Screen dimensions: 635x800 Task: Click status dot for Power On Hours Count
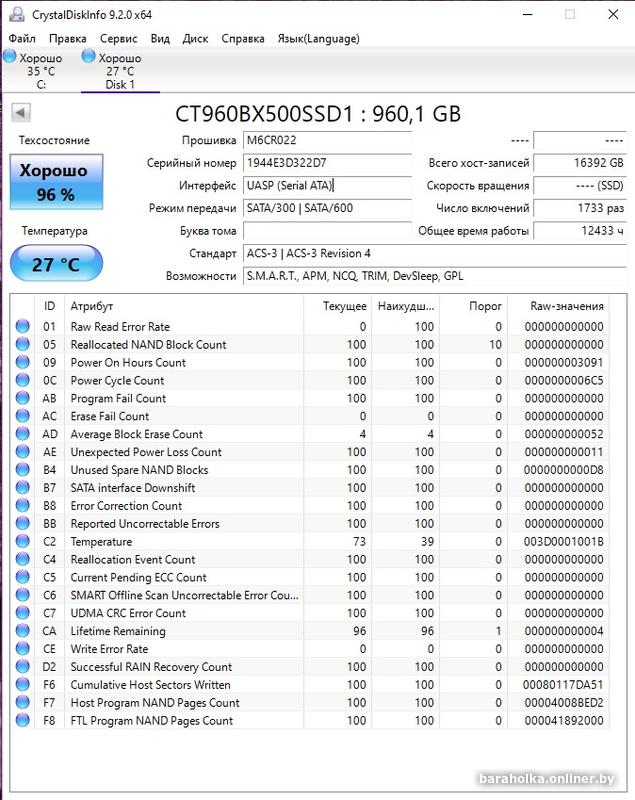(x=22, y=362)
